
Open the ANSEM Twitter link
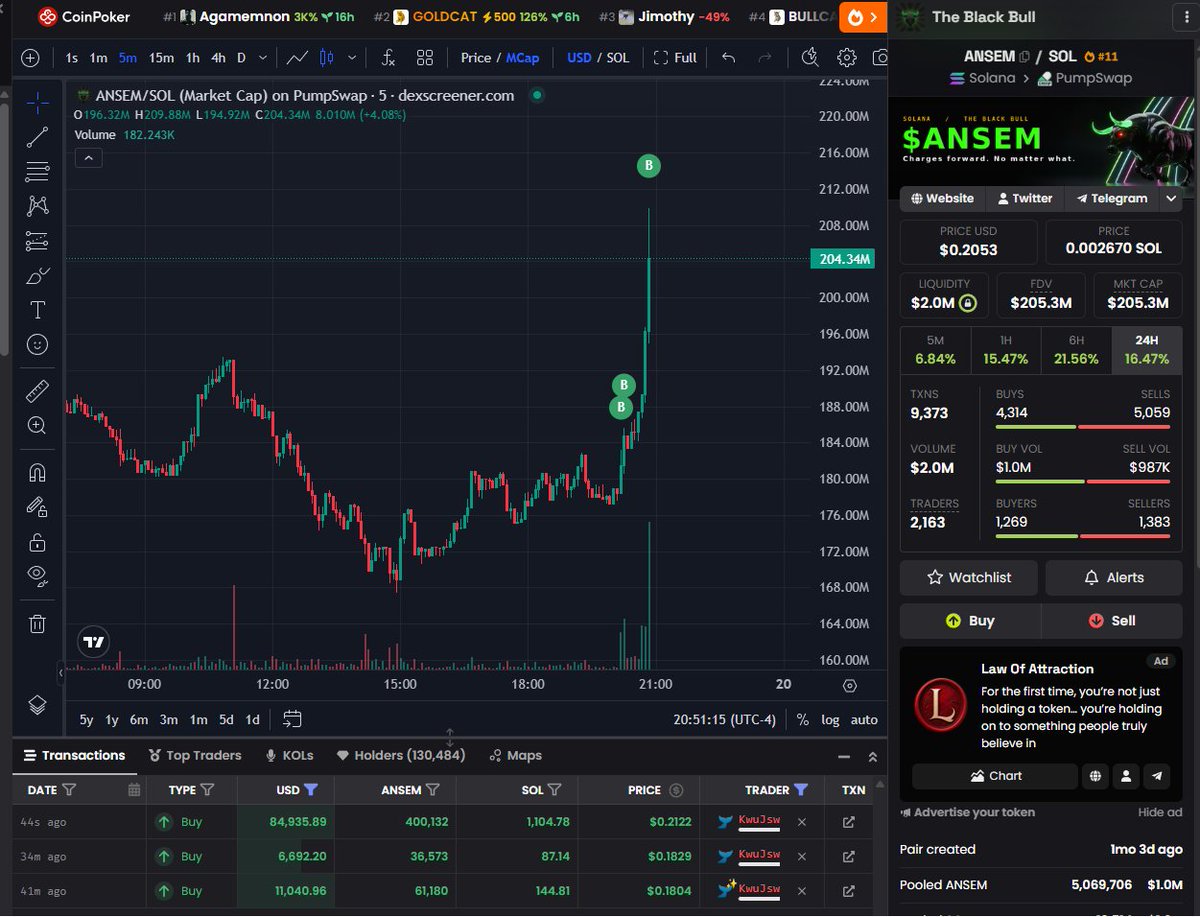coord(1025,198)
